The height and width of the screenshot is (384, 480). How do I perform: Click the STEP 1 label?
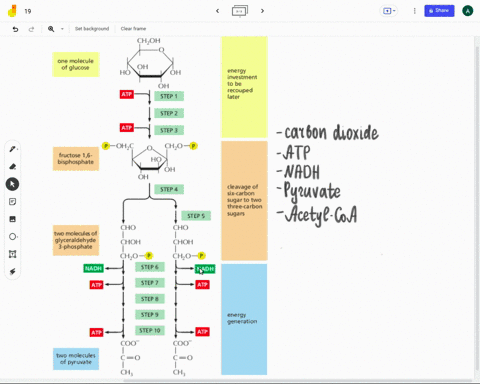pos(169,96)
